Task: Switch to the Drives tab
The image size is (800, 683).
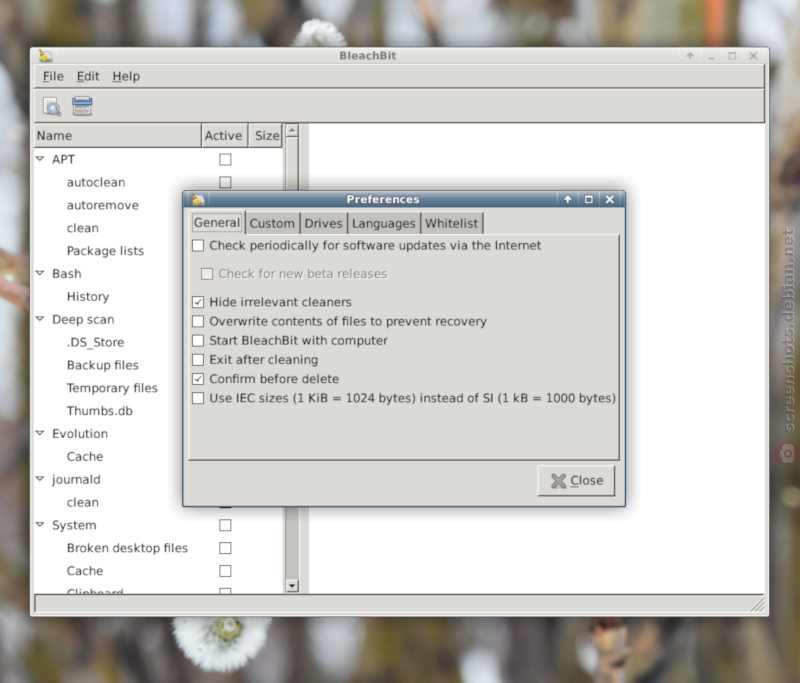Action: pos(323,223)
